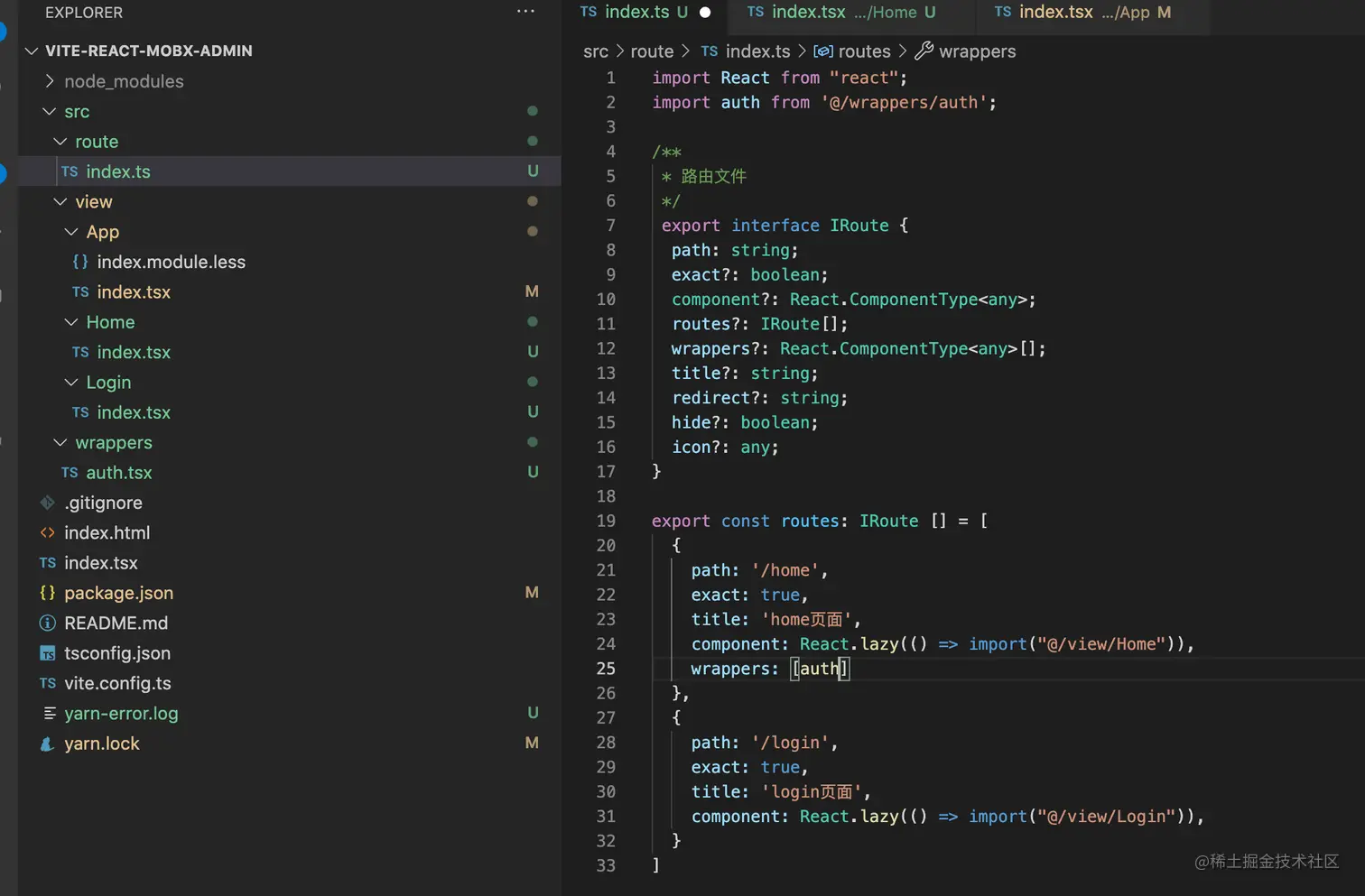Click the '@/wrappers/auth' import string
Screen dimensions: 1365x896
[905, 103]
